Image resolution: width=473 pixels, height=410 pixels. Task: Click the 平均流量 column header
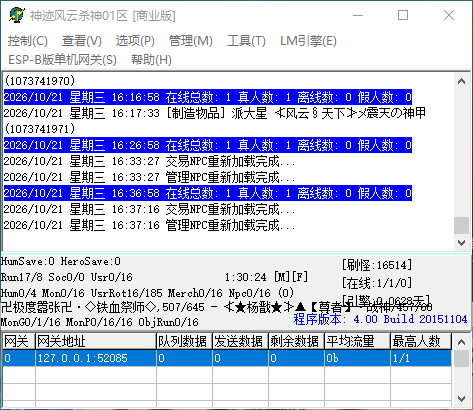coord(357,341)
